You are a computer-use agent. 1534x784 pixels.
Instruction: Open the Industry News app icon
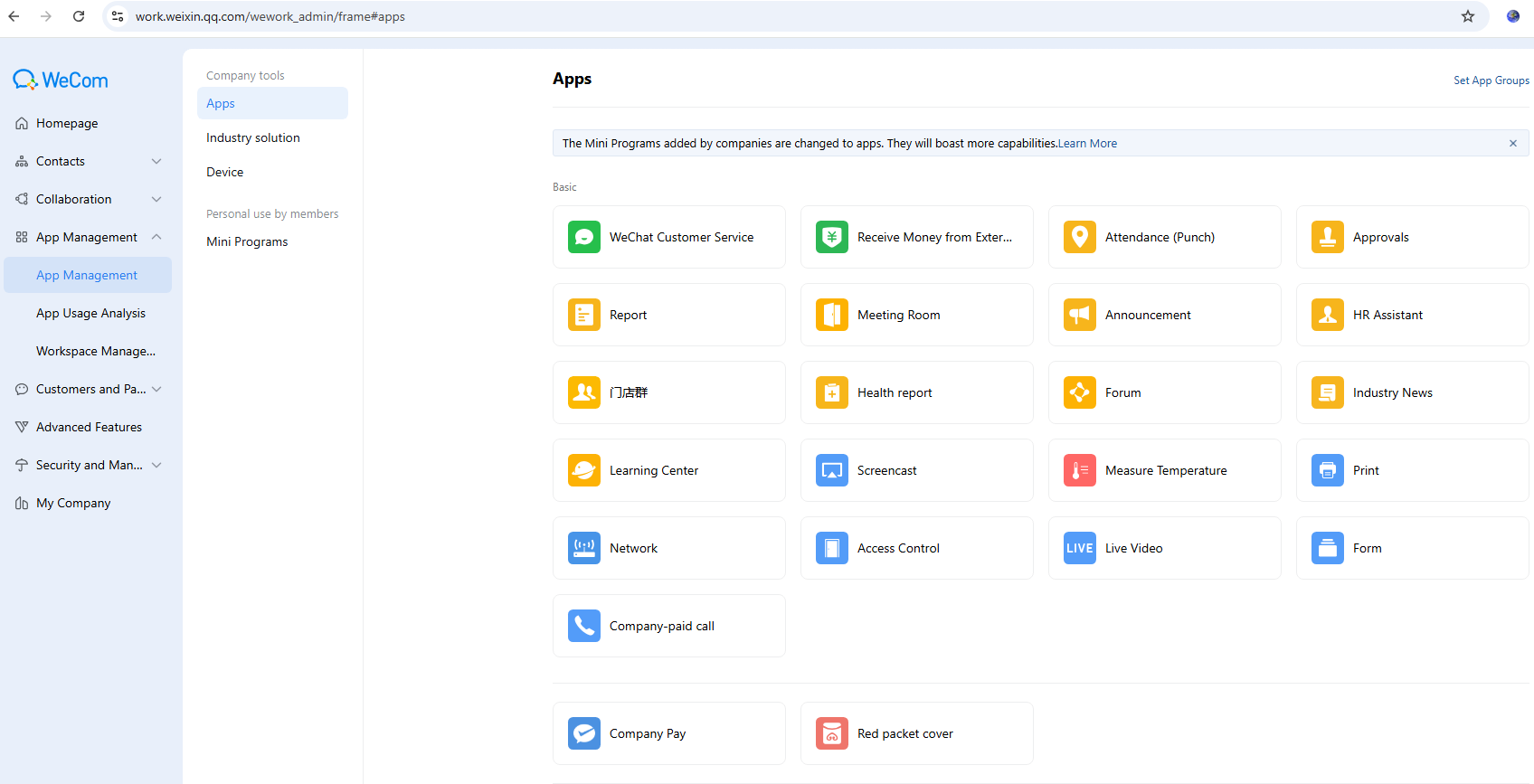[x=1328, y=392]
